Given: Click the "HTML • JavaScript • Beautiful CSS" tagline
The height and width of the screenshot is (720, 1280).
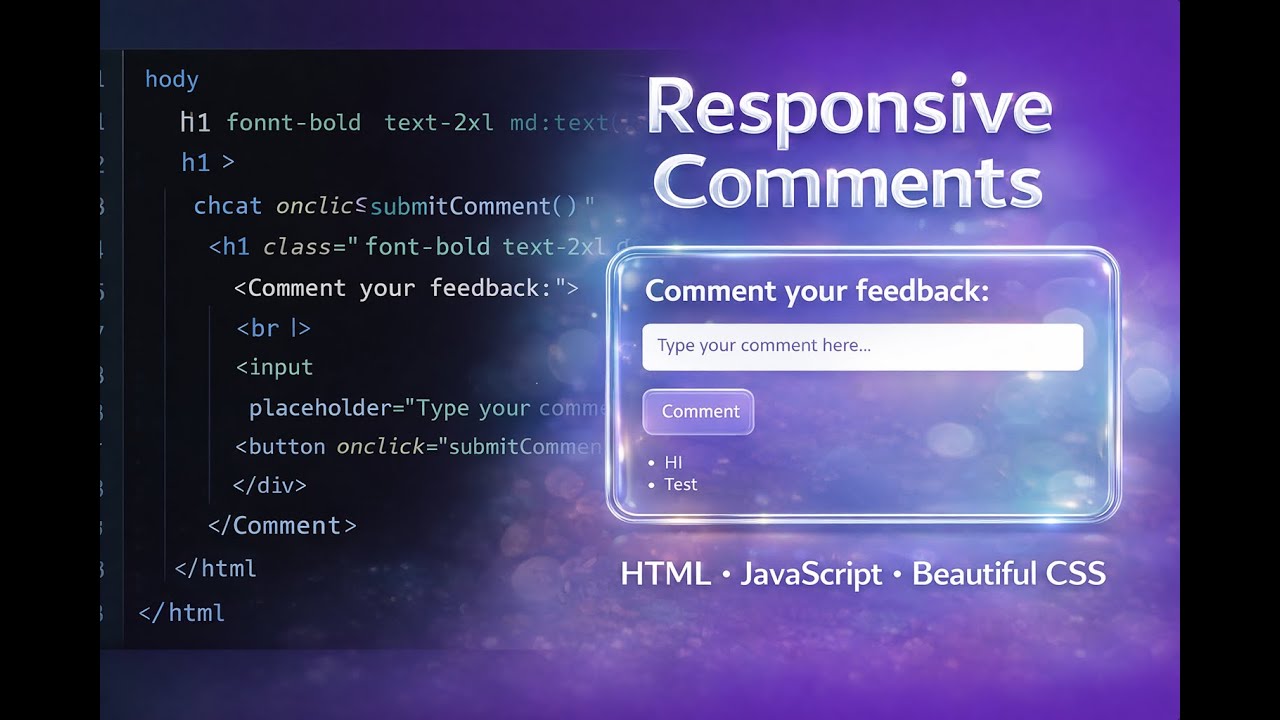Looking at the screenshot, I should click(x=863, y=574).
